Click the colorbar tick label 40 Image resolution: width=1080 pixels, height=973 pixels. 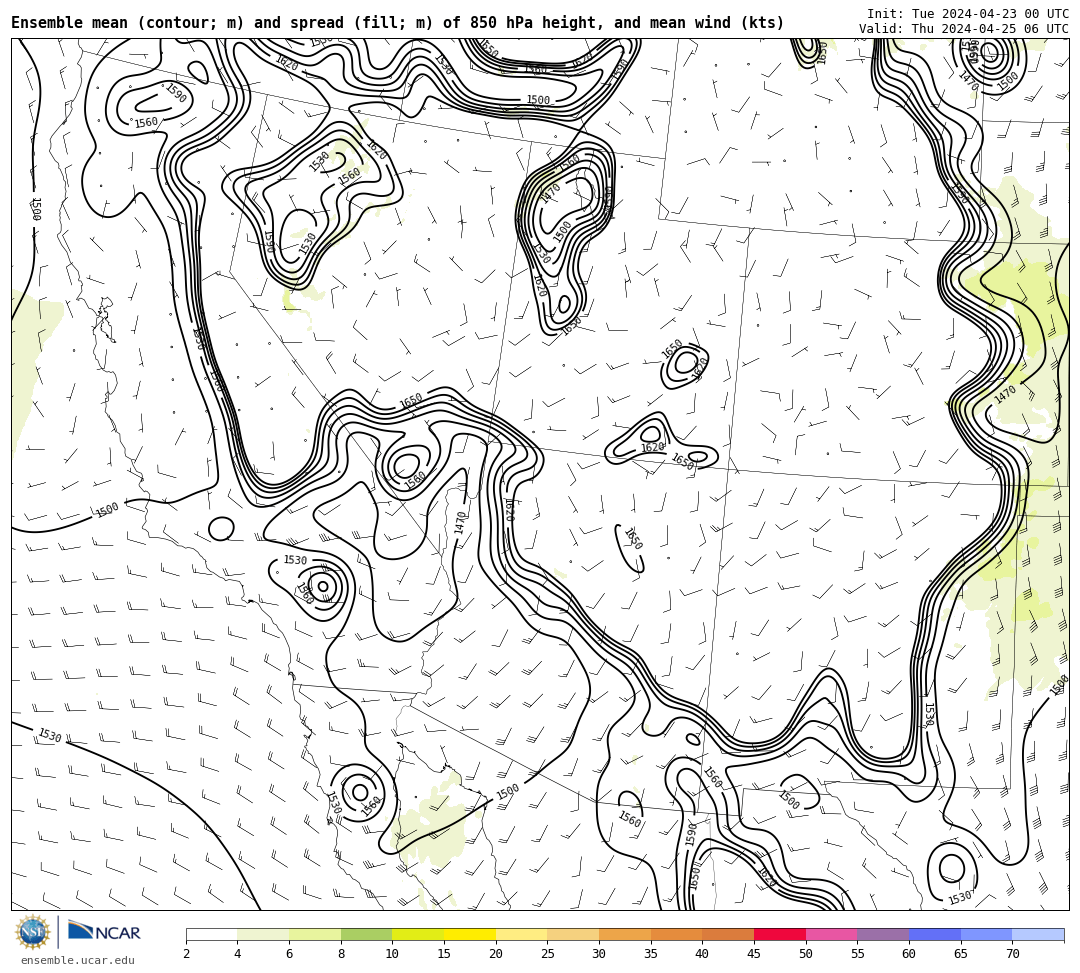[703, 954]
